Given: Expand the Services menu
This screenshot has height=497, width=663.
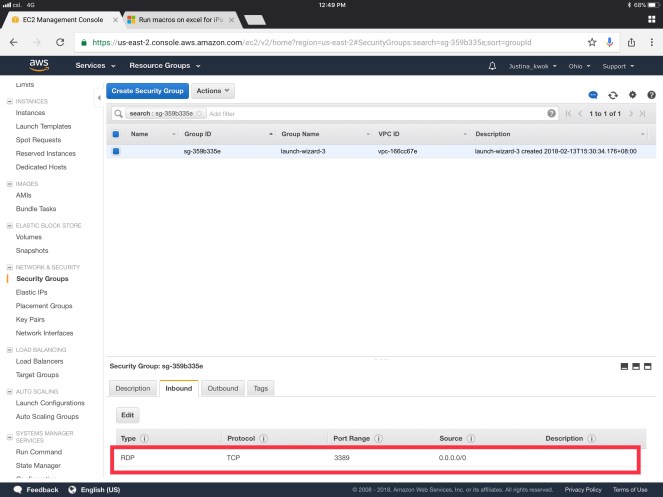Looking at the screenshot, I should (95, 66).
